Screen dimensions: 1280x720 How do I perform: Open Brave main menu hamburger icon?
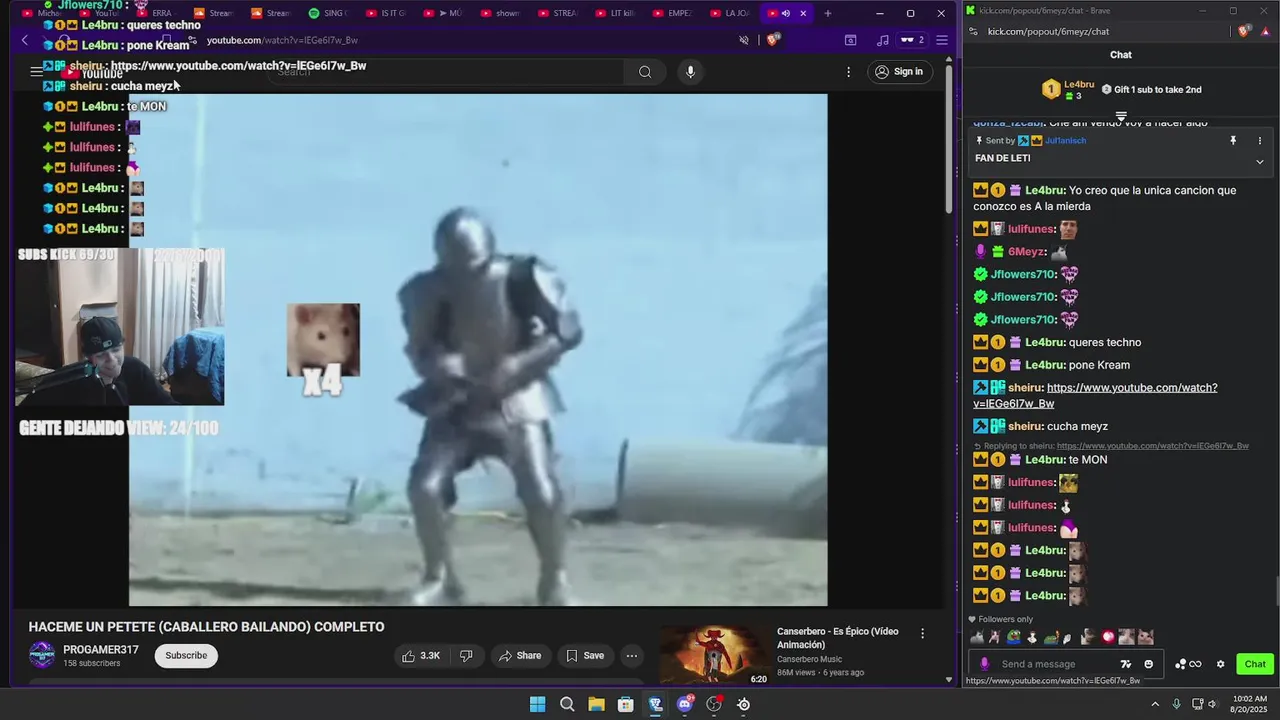(941, 40)
